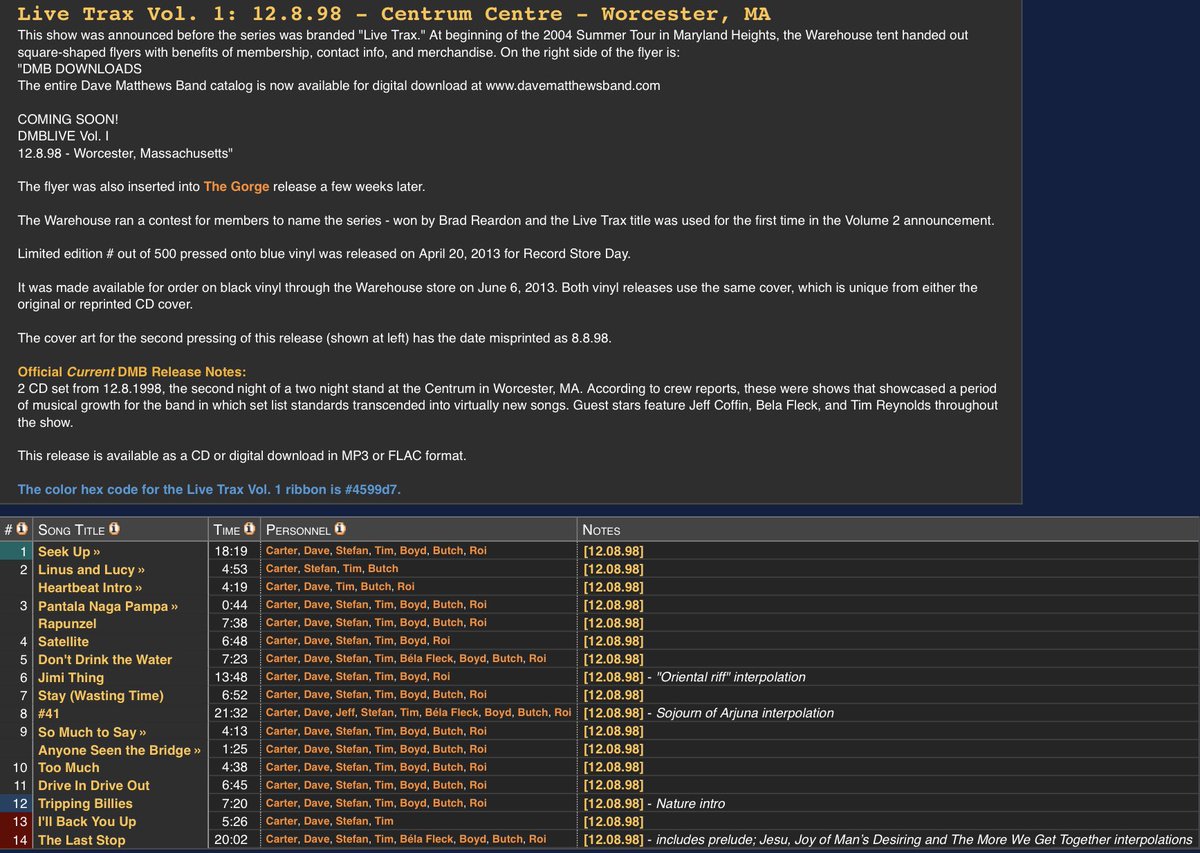Viewport: 1200px width, 853px height.
Task: Open the Rapunzel song link
Action: coord(67,623)
